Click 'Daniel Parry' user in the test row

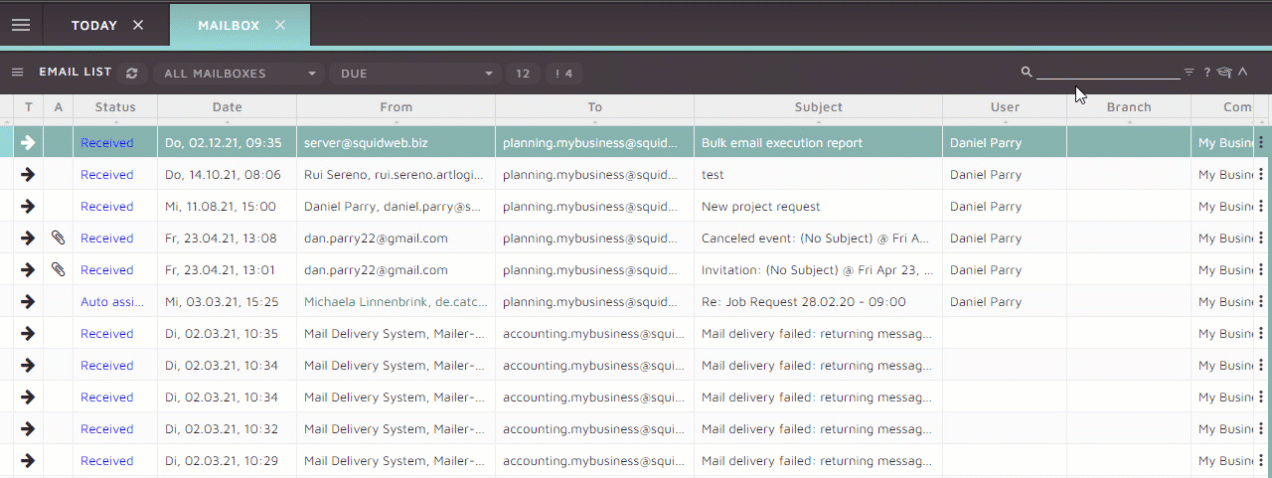(986, 175)
